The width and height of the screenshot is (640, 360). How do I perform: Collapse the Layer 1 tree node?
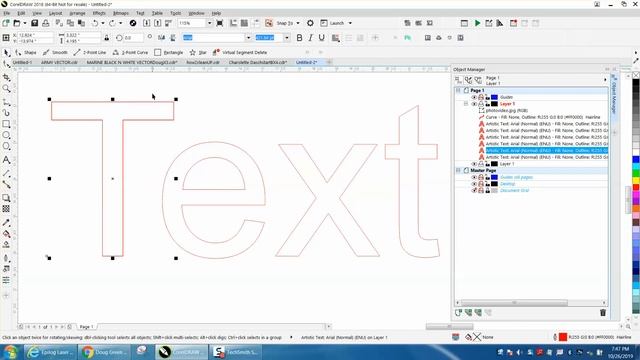[466, 104]
